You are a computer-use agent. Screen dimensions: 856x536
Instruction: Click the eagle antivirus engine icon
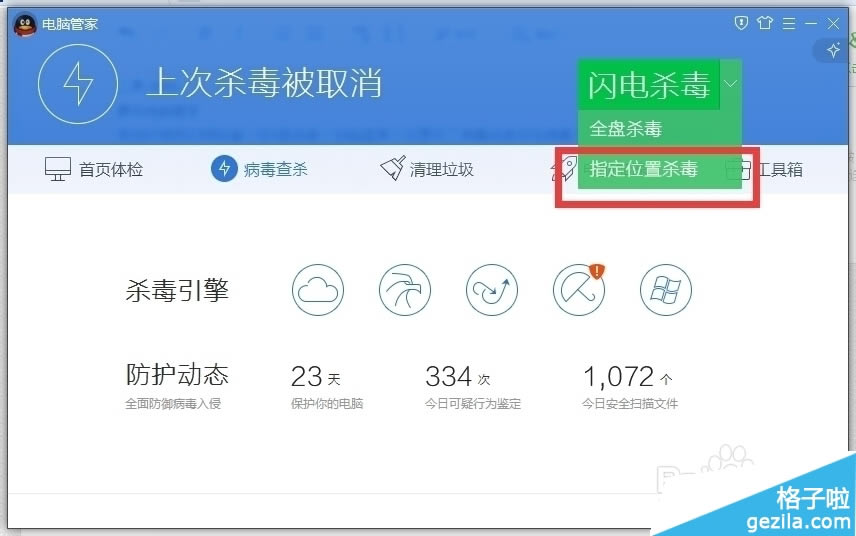coord(405,291)
